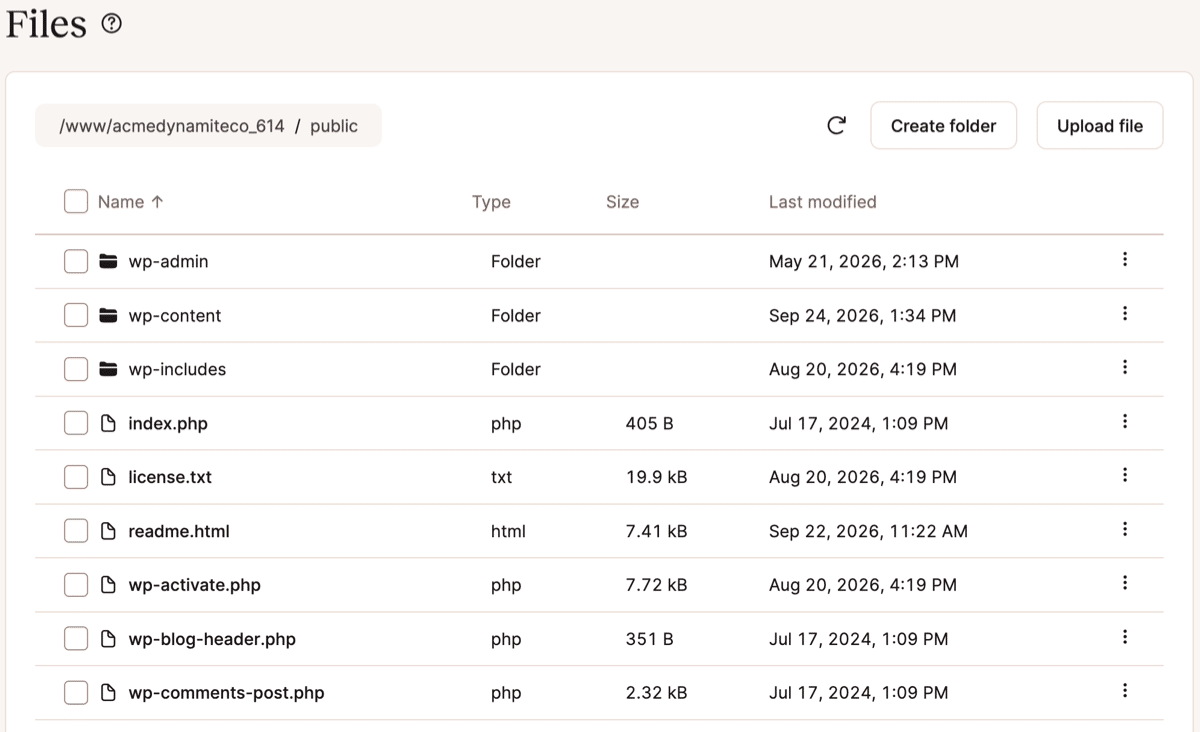Check the wp-activate.php row checkbox
Image resolution: width=1200 pixels, height=732 pixels.
point(76,585)
